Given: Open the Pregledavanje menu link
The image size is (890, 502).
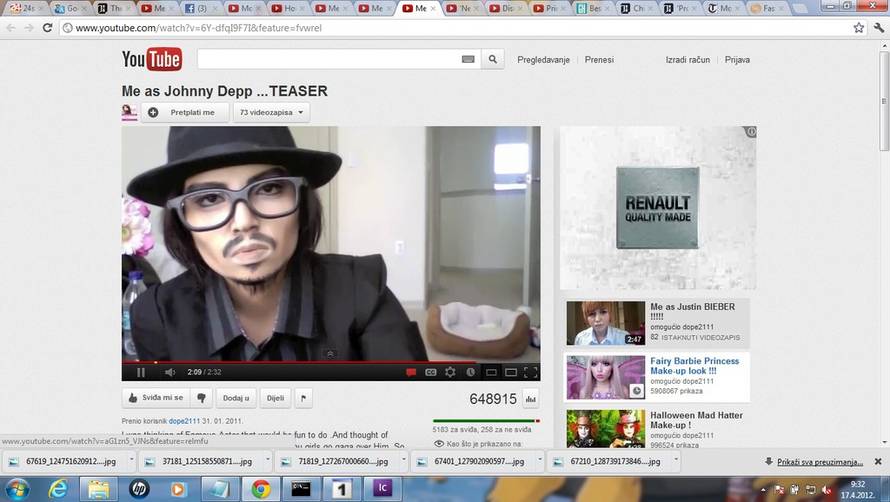Looking at the screenshot, I should (x=543, y=60).
